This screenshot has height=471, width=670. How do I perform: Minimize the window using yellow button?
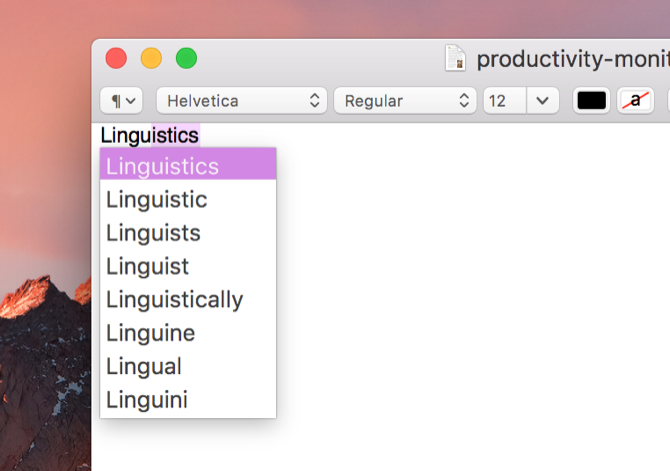(151, 58)
